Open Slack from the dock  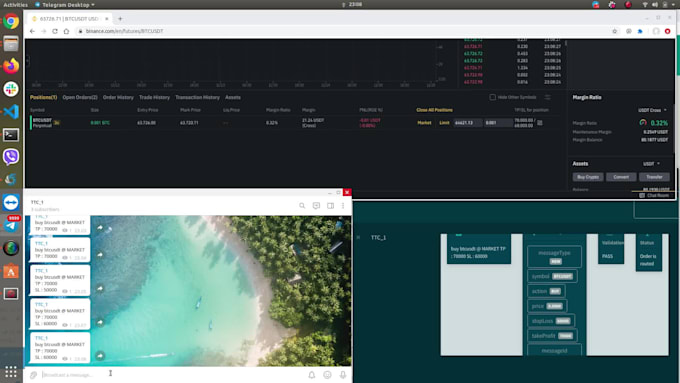pos(11,89)
